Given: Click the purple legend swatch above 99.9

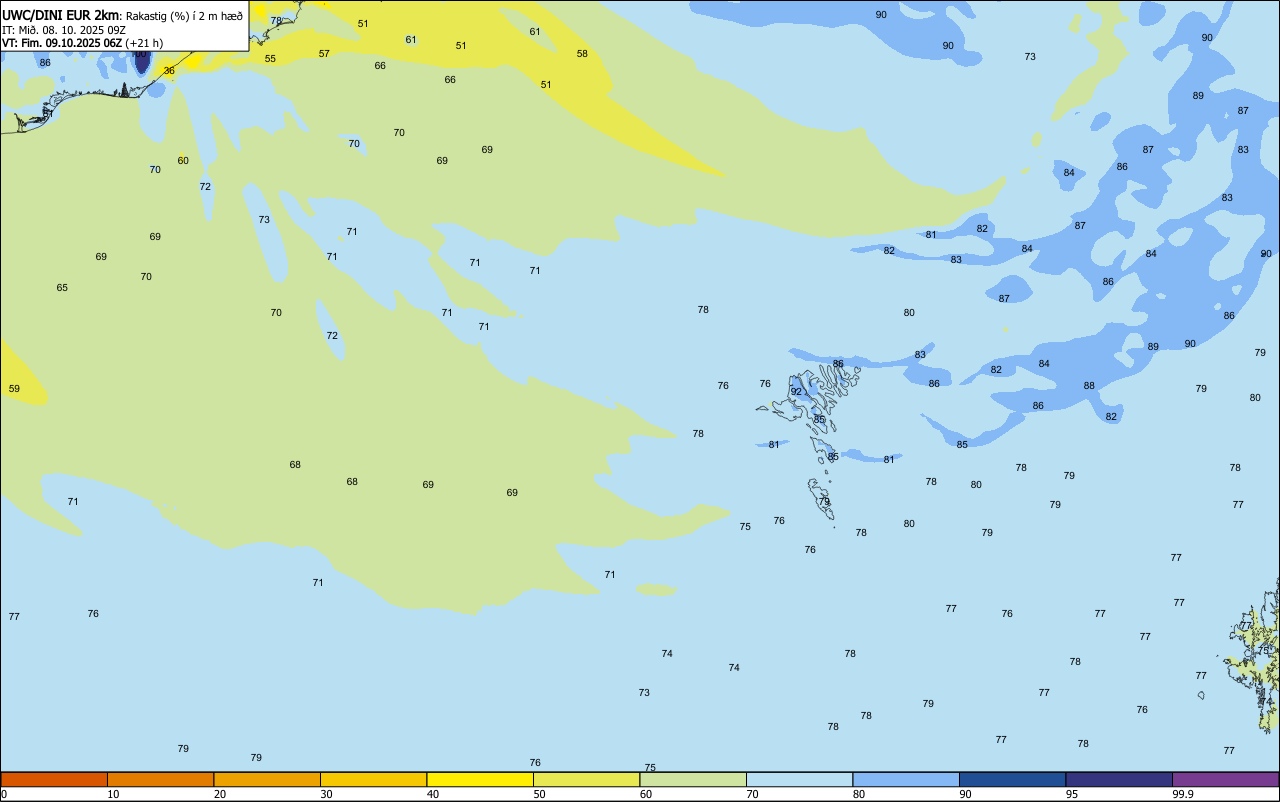Looking at the screenshot, I should coord(1225,779).
